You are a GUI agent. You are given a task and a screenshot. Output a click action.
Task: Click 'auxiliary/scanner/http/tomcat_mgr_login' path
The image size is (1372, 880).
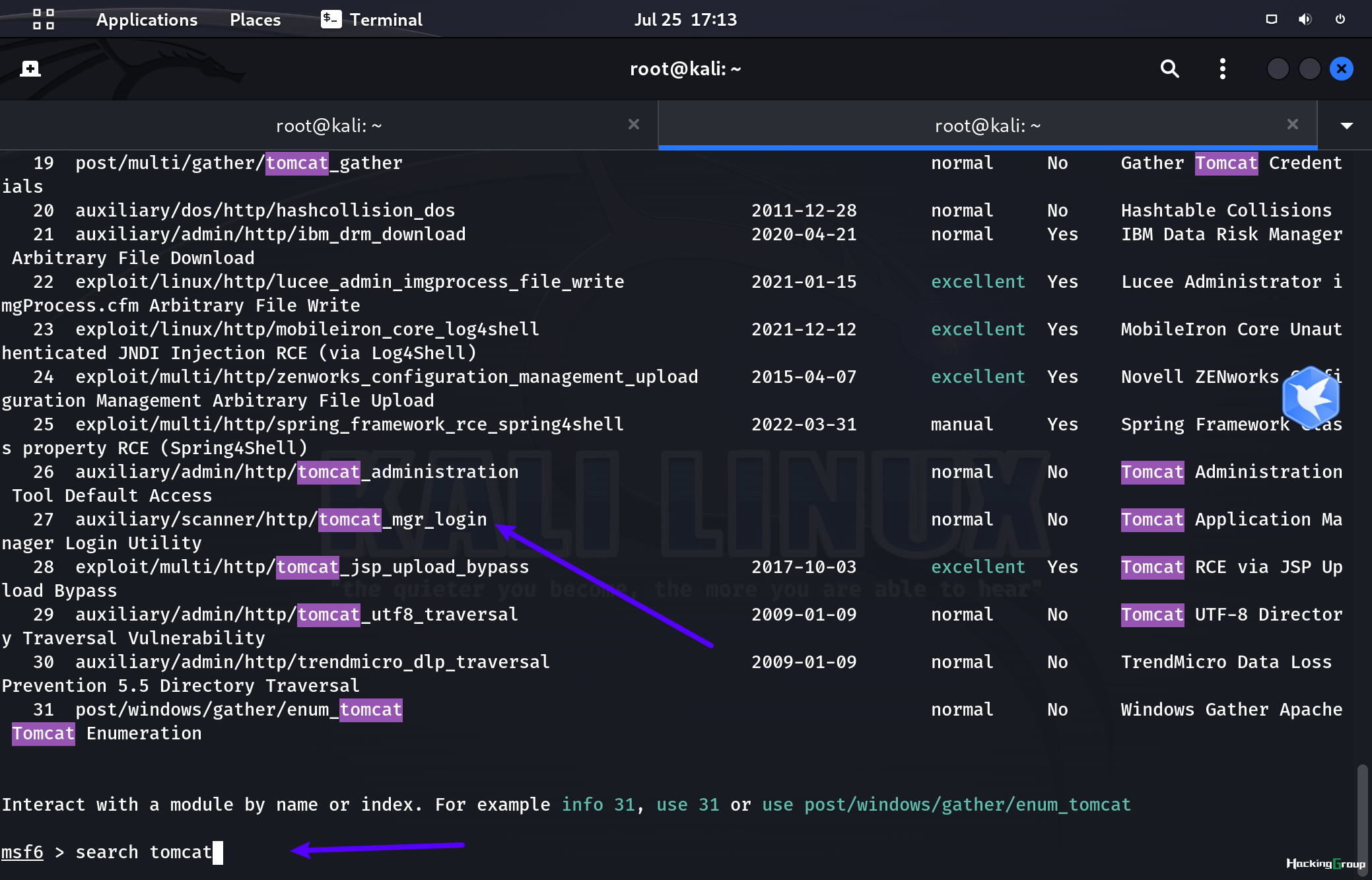coord(281,520)
